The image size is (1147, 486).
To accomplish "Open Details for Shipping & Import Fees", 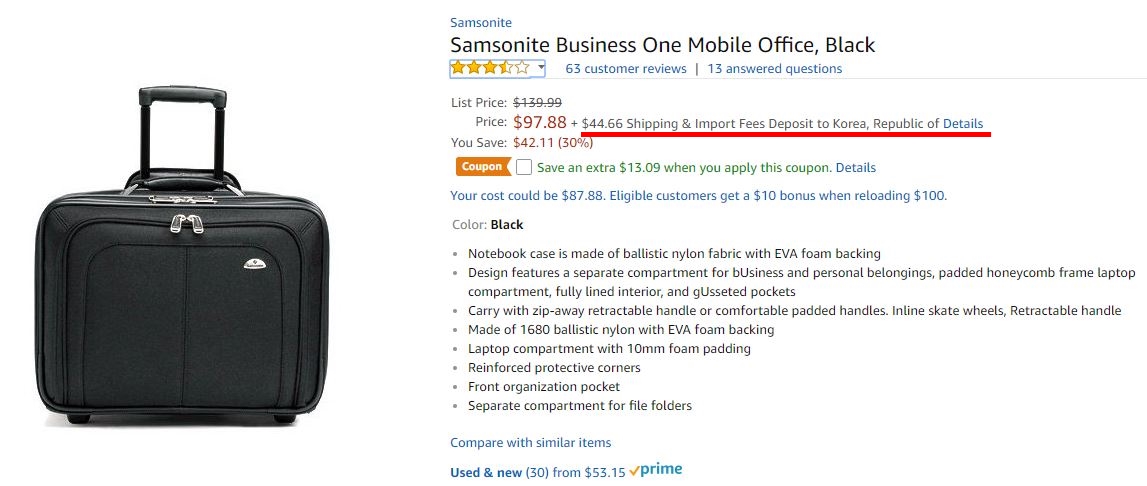I will point(963,124).
